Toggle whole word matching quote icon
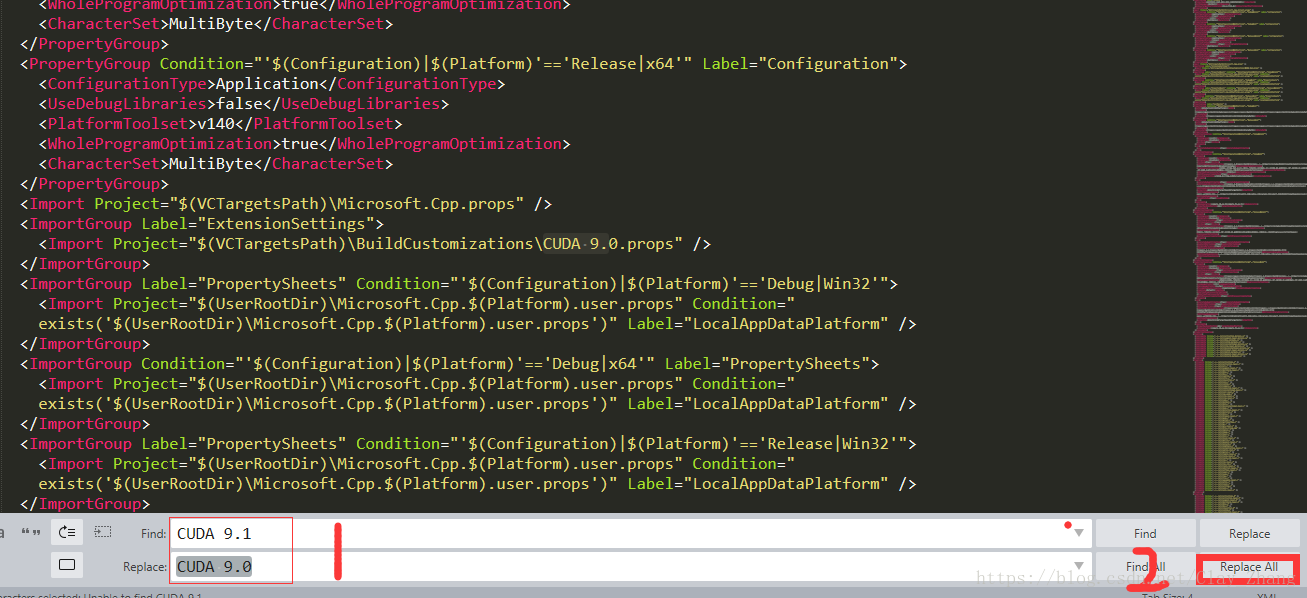This screenshot has height=598, width=1307. click(x=31, y=533)
